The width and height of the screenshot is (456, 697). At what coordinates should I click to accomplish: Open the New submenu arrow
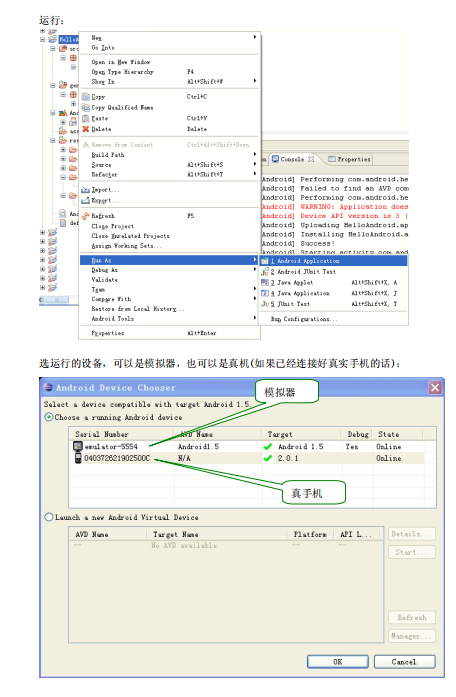click(x=255, y=37)
